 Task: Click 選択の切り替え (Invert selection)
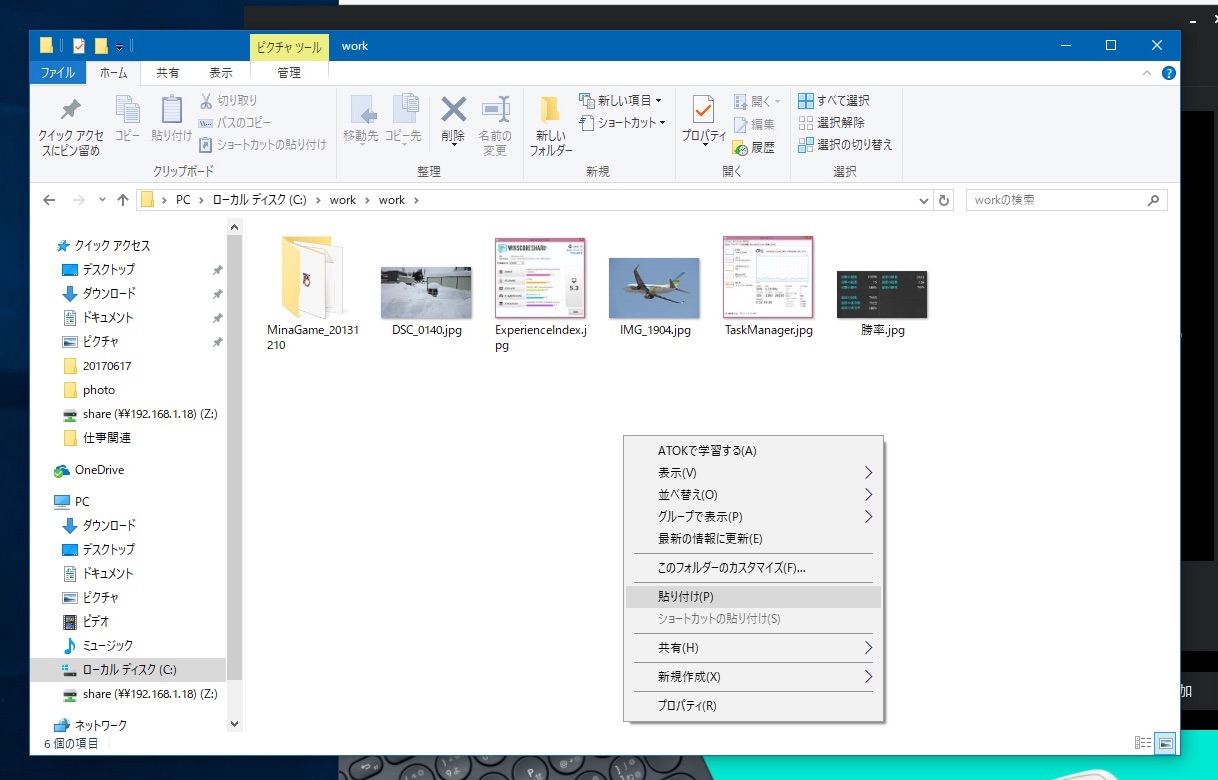[845, 144]
